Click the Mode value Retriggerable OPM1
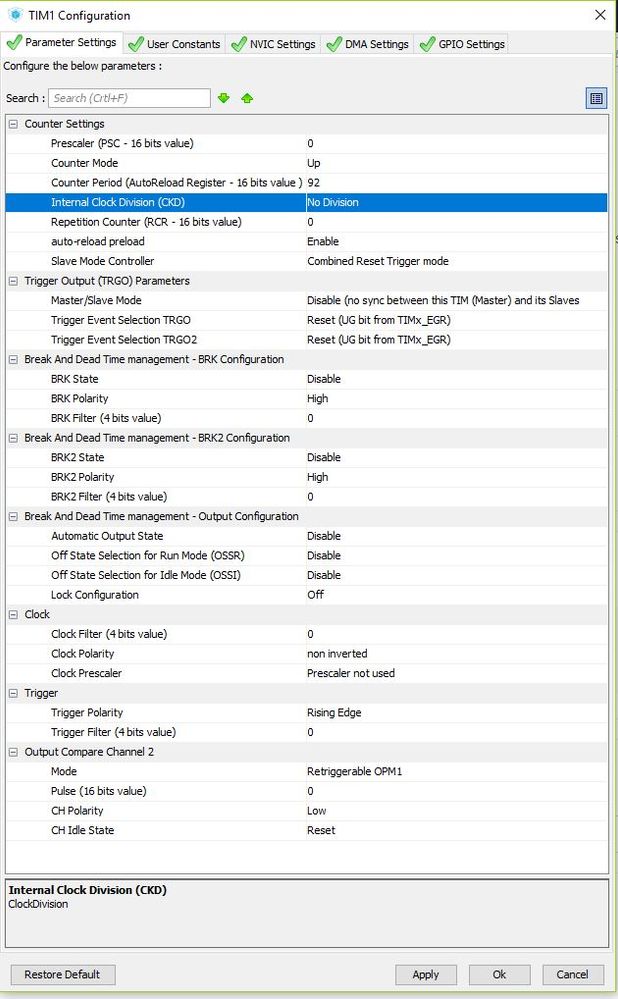Screen dimensions: 618x999 click(x=354, y=772)
